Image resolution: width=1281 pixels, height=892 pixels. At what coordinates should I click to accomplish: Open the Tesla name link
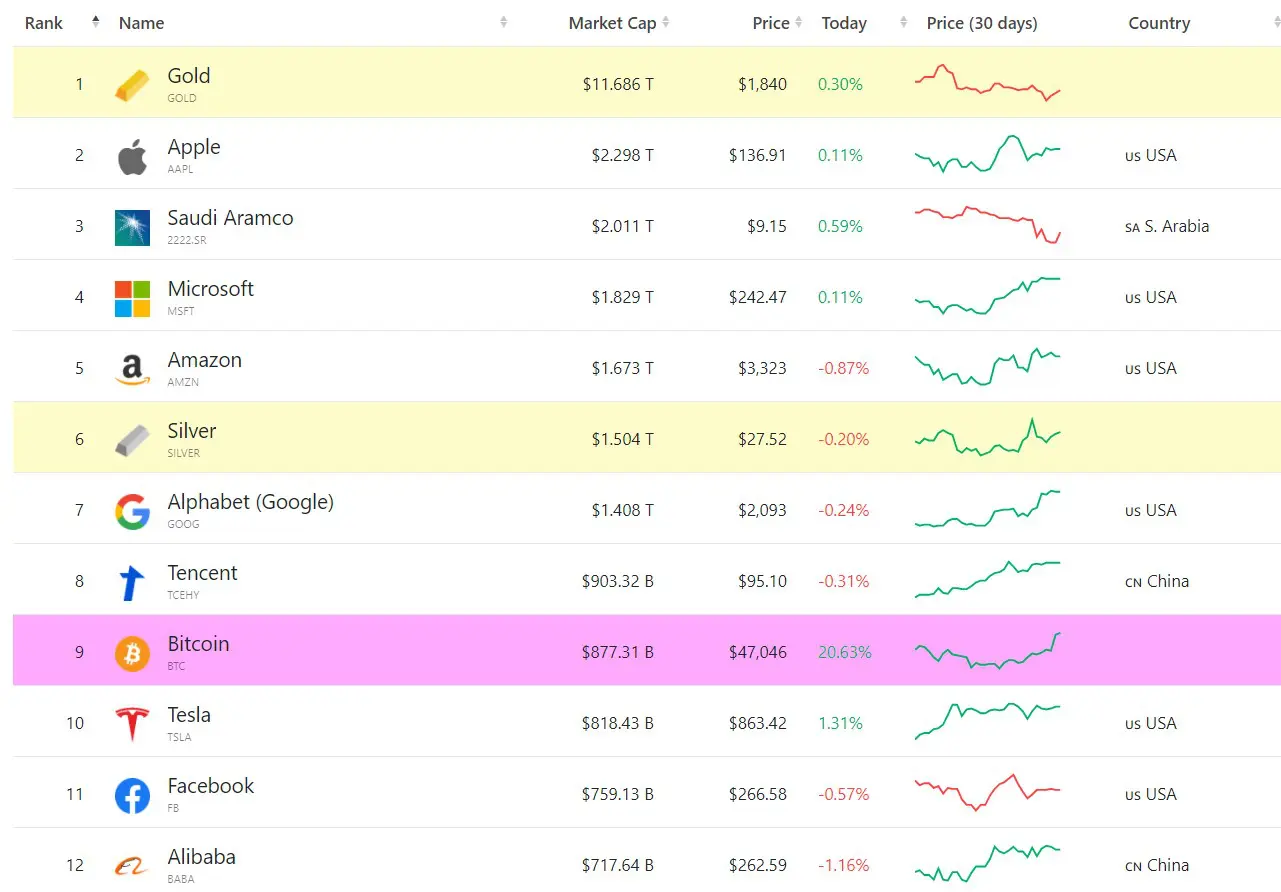(x=189, y=715)
